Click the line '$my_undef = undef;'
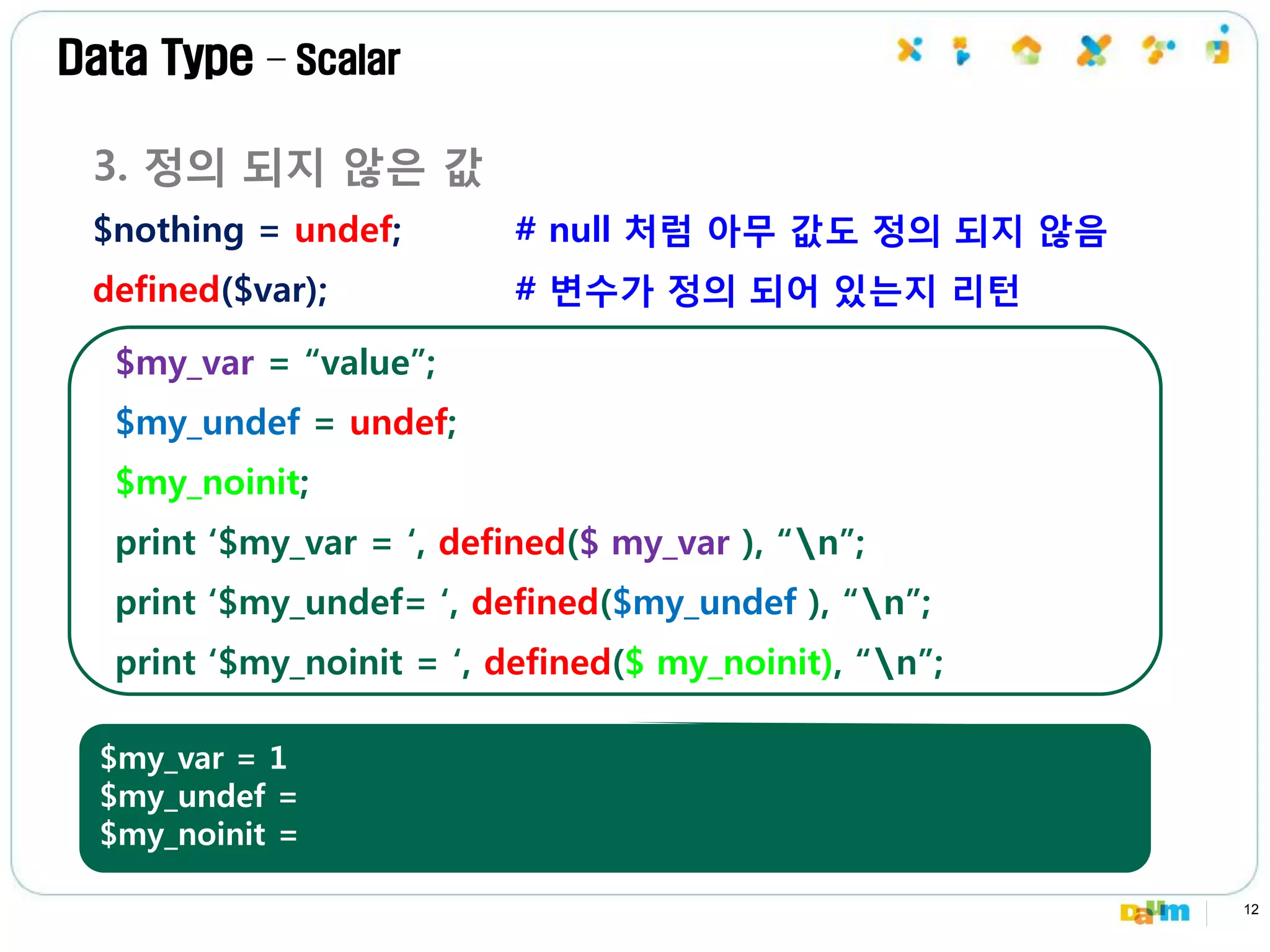1270x952 pixels. (286, 423)
